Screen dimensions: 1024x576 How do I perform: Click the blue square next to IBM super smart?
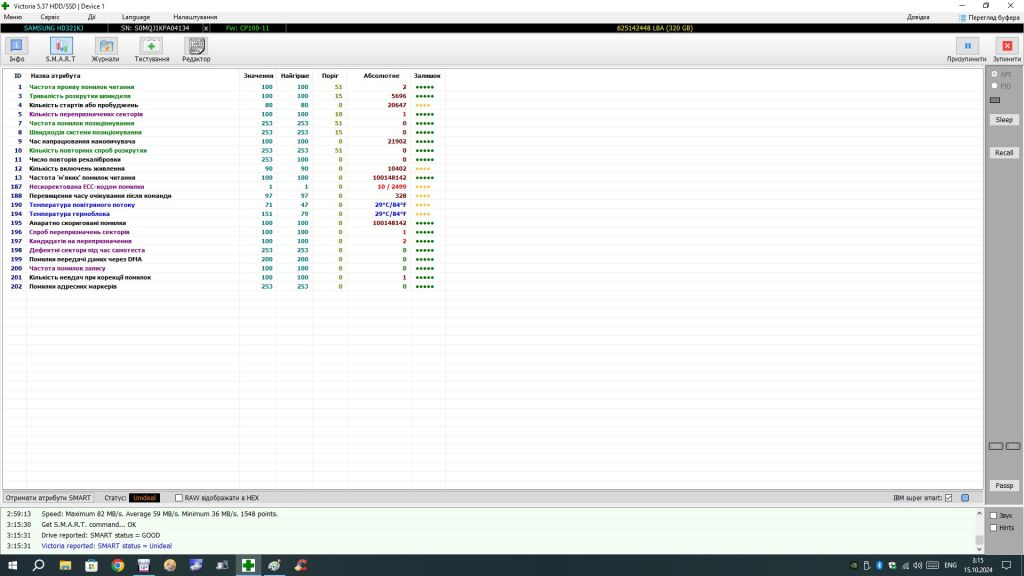click(965, 498)
